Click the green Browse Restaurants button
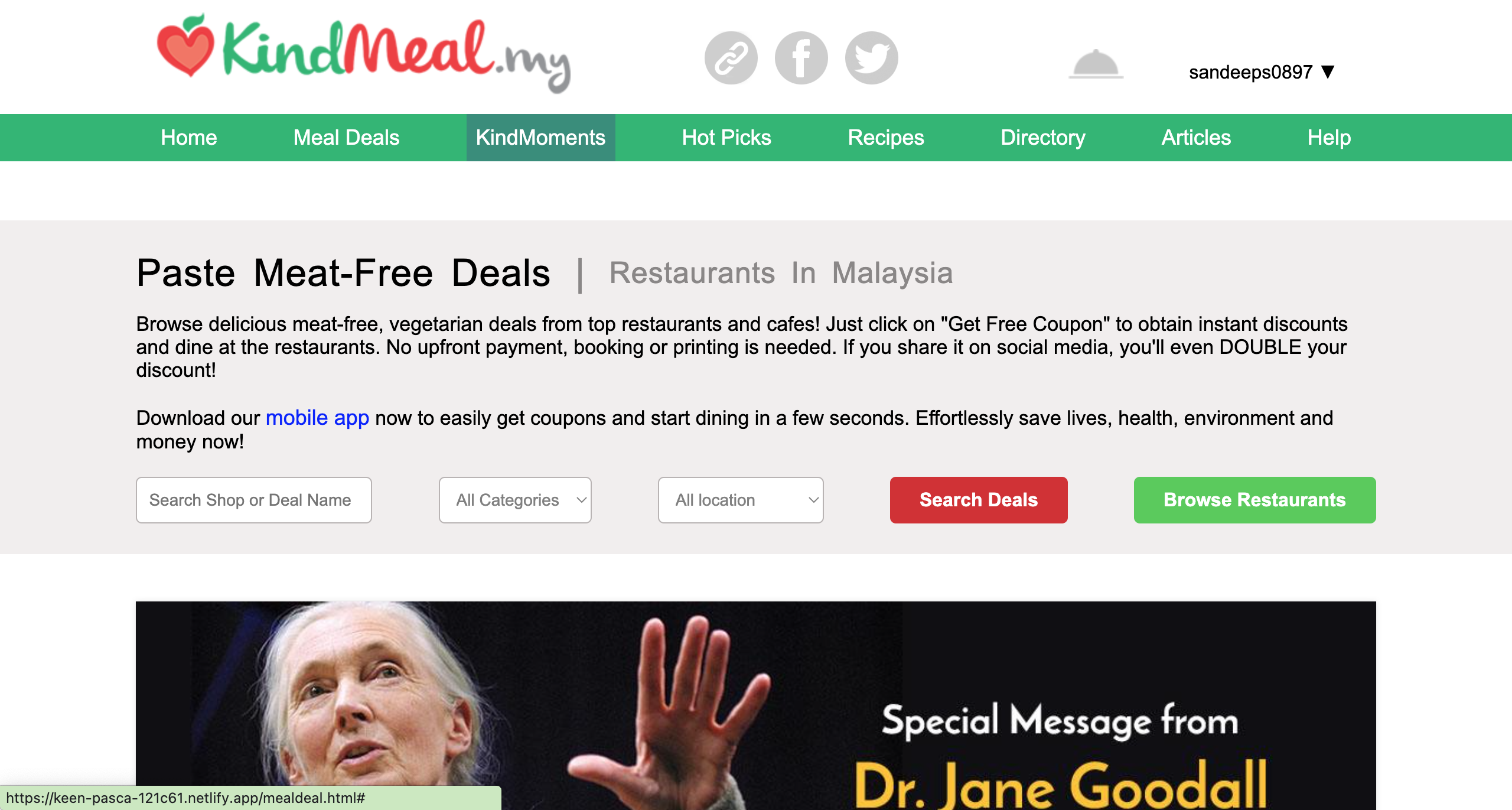The image size is (1512, 810). click(x=1254, y=500)
